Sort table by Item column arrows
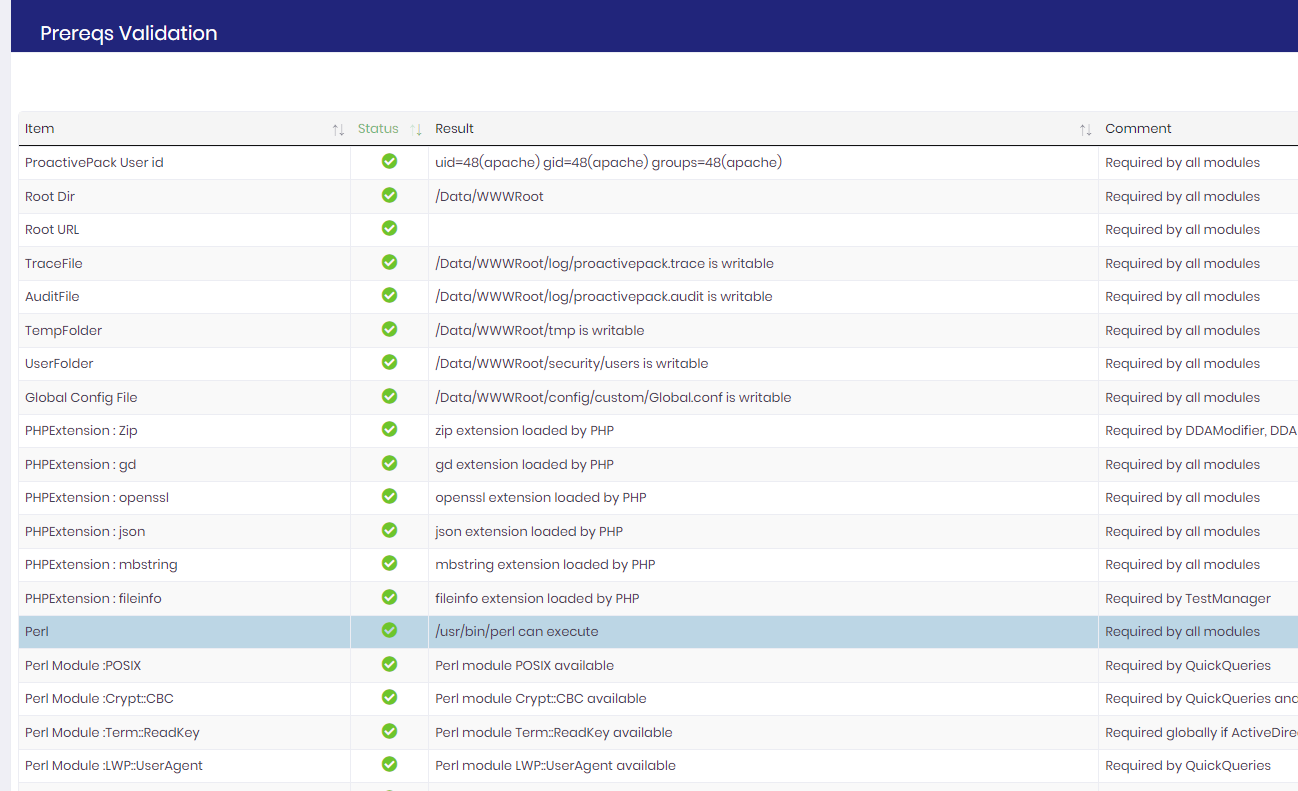This screenshot has width=1298, height=791. click(x=338, y=130)
